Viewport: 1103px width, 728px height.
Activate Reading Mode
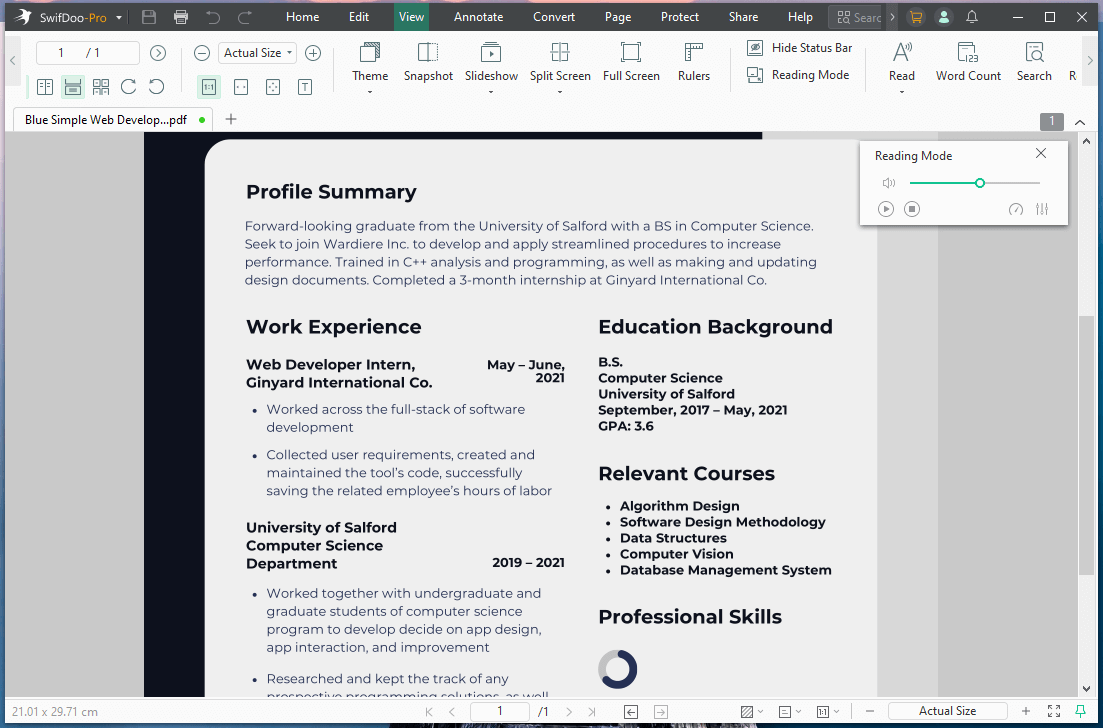[799, 74]
